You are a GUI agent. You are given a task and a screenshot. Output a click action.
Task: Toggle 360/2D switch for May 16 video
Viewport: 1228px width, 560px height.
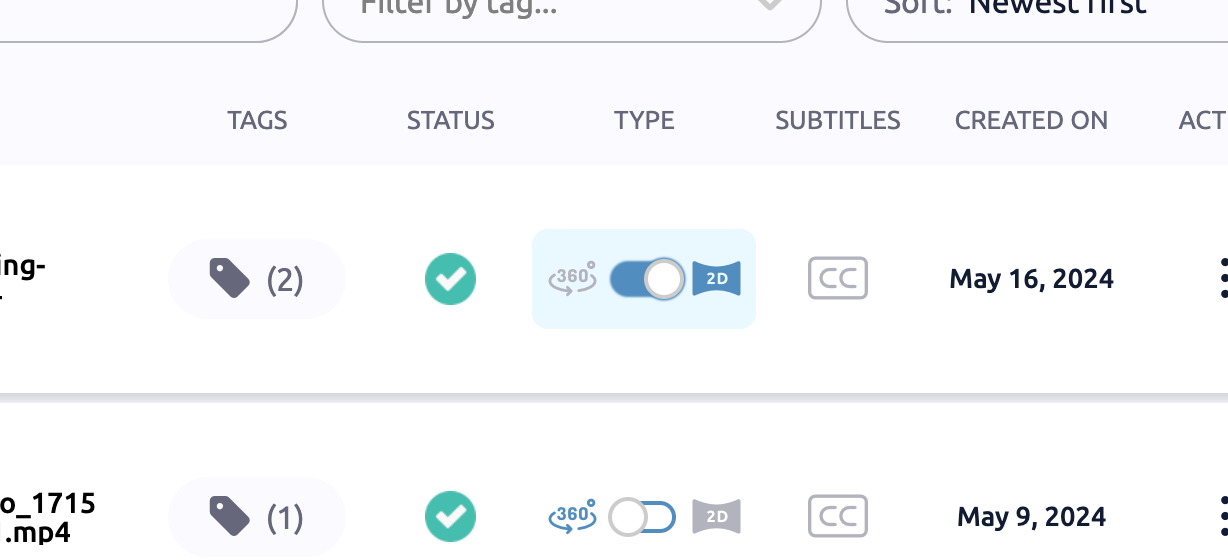(647, 278)
